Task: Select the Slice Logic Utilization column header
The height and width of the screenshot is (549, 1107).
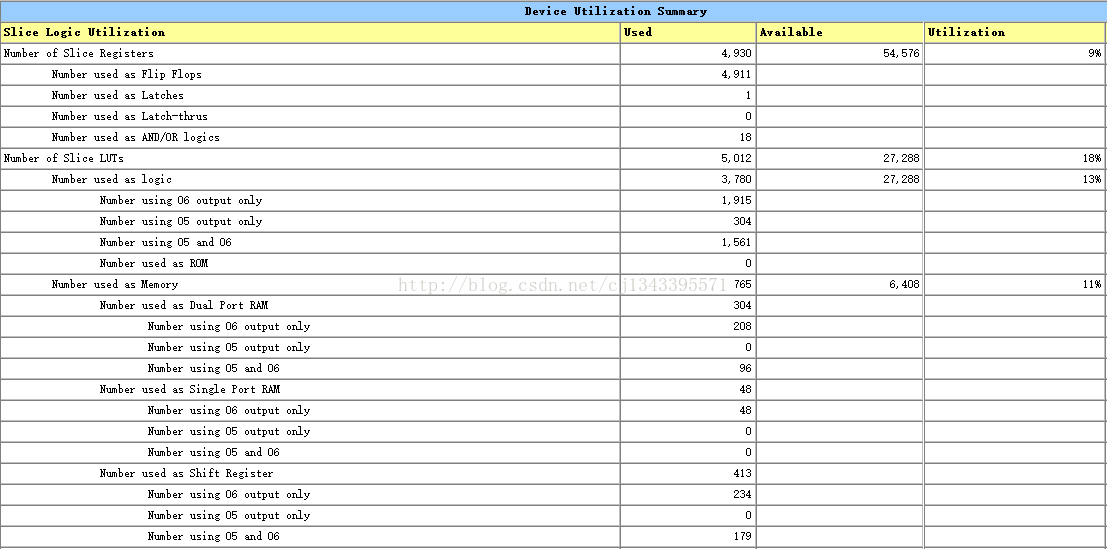Action: point(311,32)
